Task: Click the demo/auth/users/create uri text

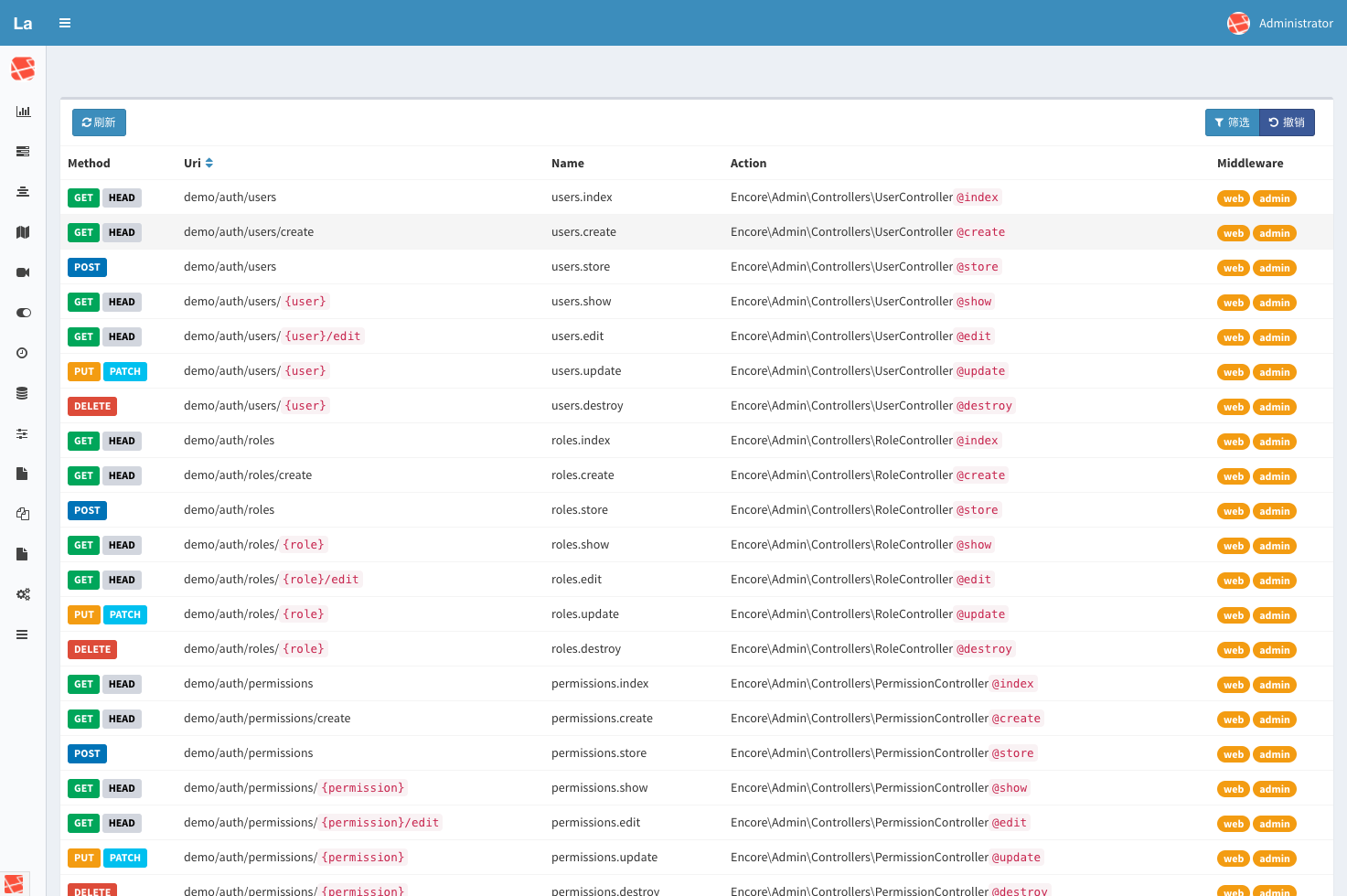Action: 249,232
